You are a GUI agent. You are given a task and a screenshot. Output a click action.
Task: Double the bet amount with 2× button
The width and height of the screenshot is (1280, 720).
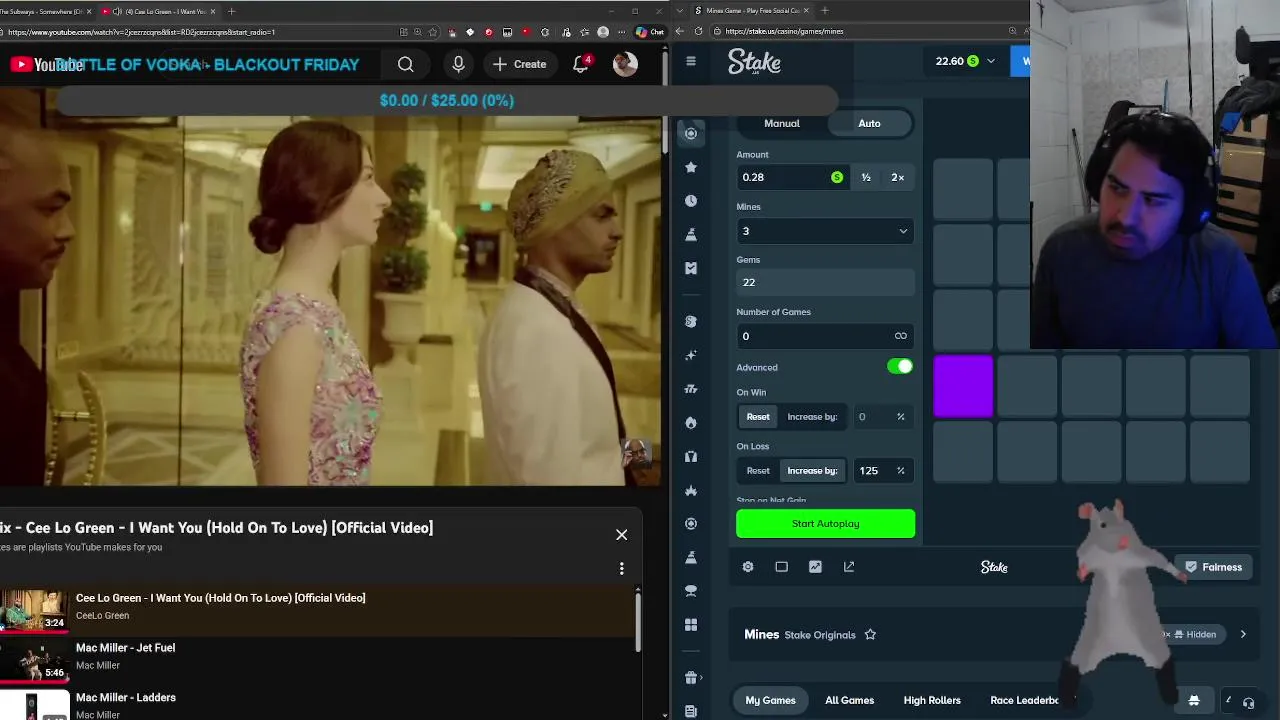point(898,177)
